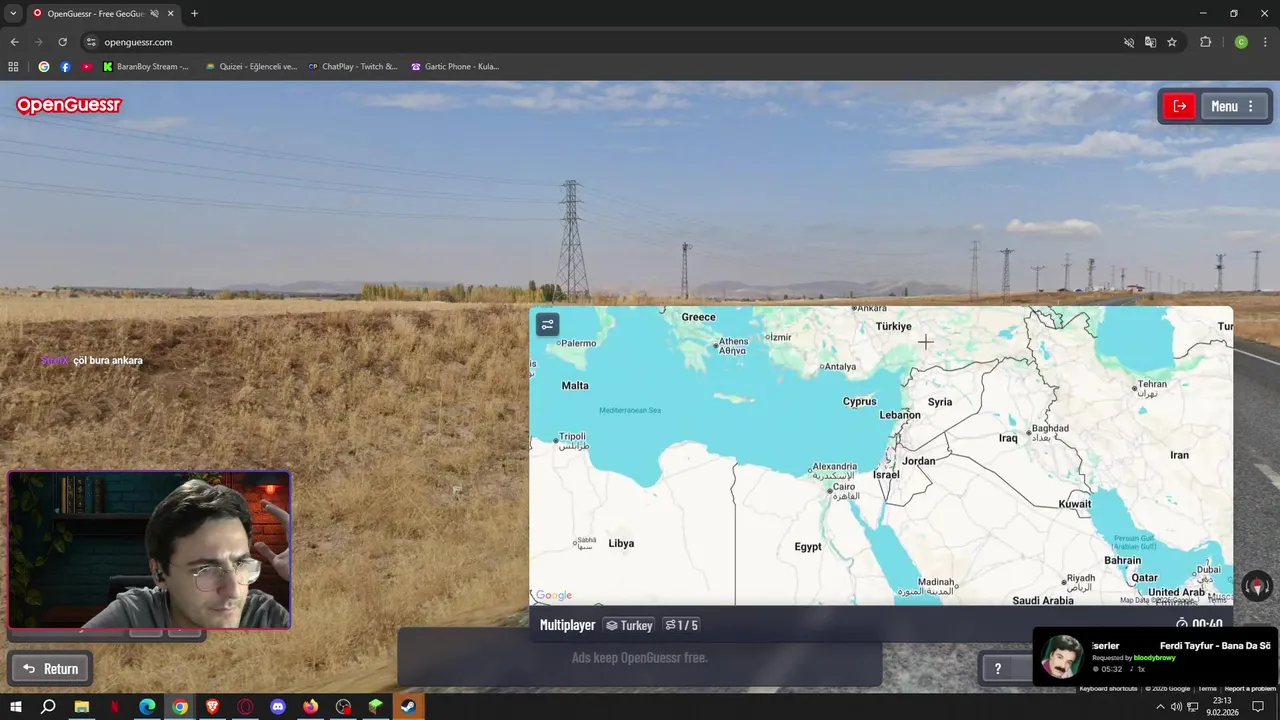Open Discord from the taskbar

point(278,707)
